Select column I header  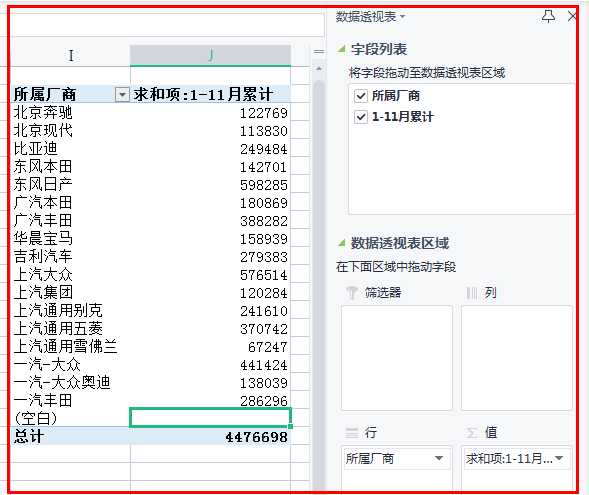[70, 56]
